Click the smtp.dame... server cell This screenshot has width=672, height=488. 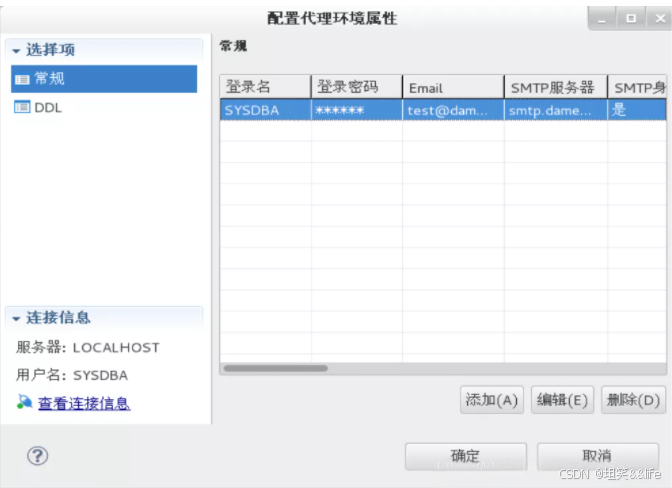(556, 110)
